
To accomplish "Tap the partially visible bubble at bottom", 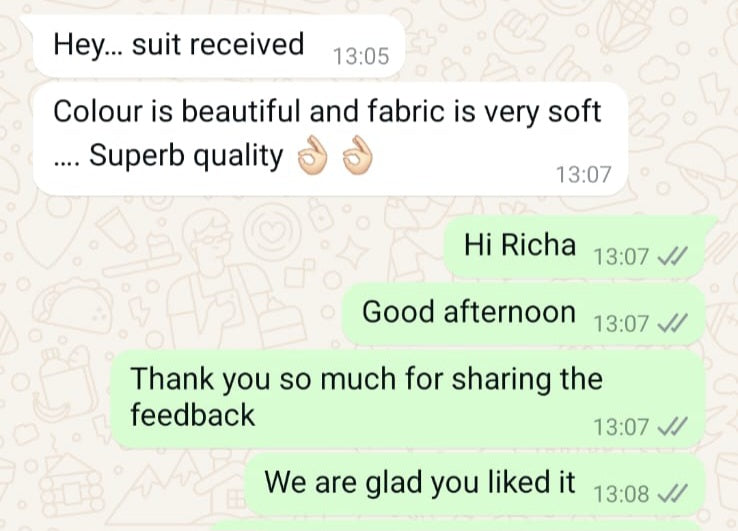I will (457, 526).
